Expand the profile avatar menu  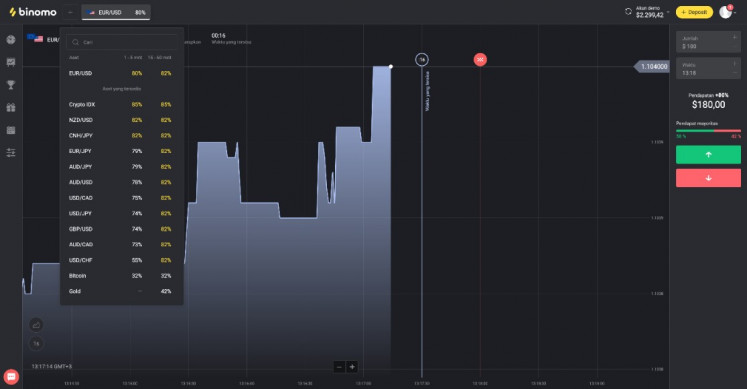point(727,12)
